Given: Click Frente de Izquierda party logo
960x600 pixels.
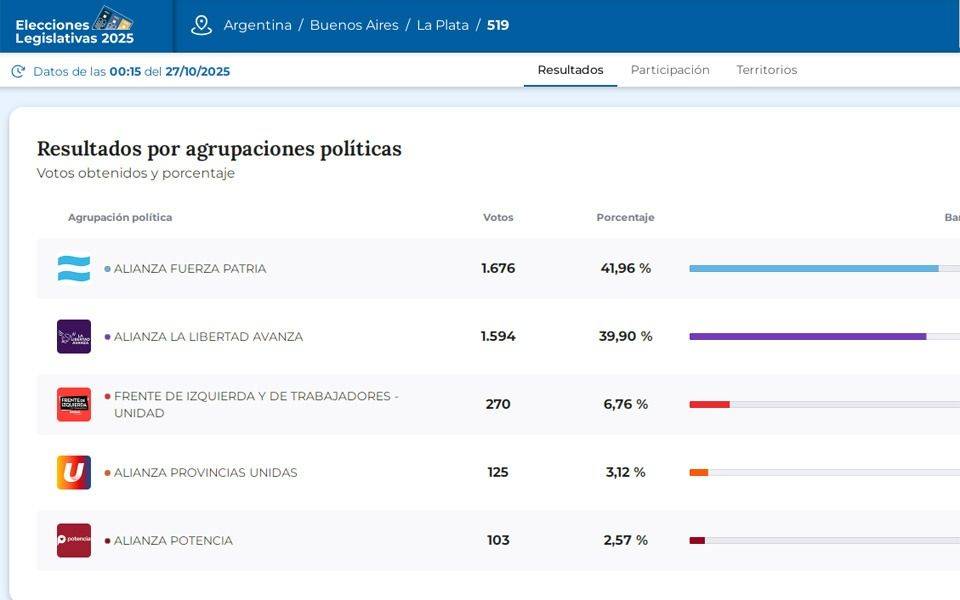Looking at the screenshot, I should click(74, 404).
